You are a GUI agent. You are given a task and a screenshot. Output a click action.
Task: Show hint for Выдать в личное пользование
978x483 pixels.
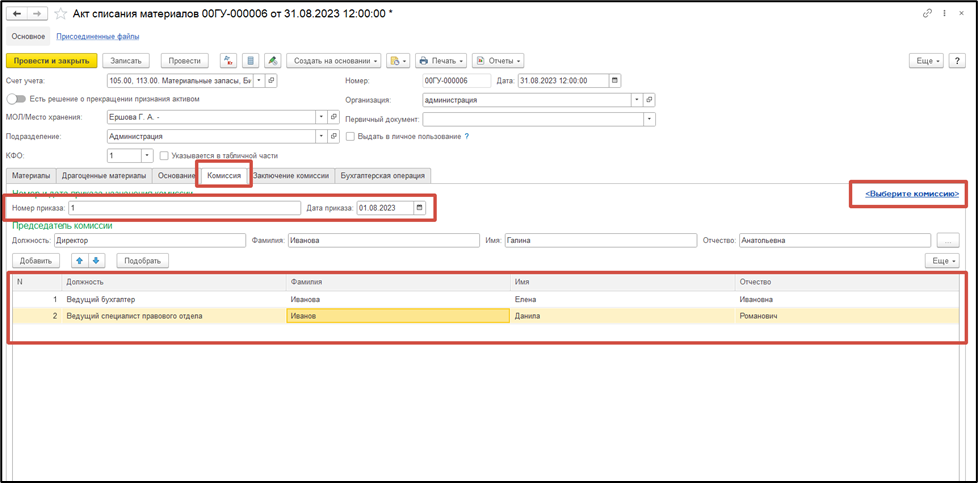click(x=466, y=136)
